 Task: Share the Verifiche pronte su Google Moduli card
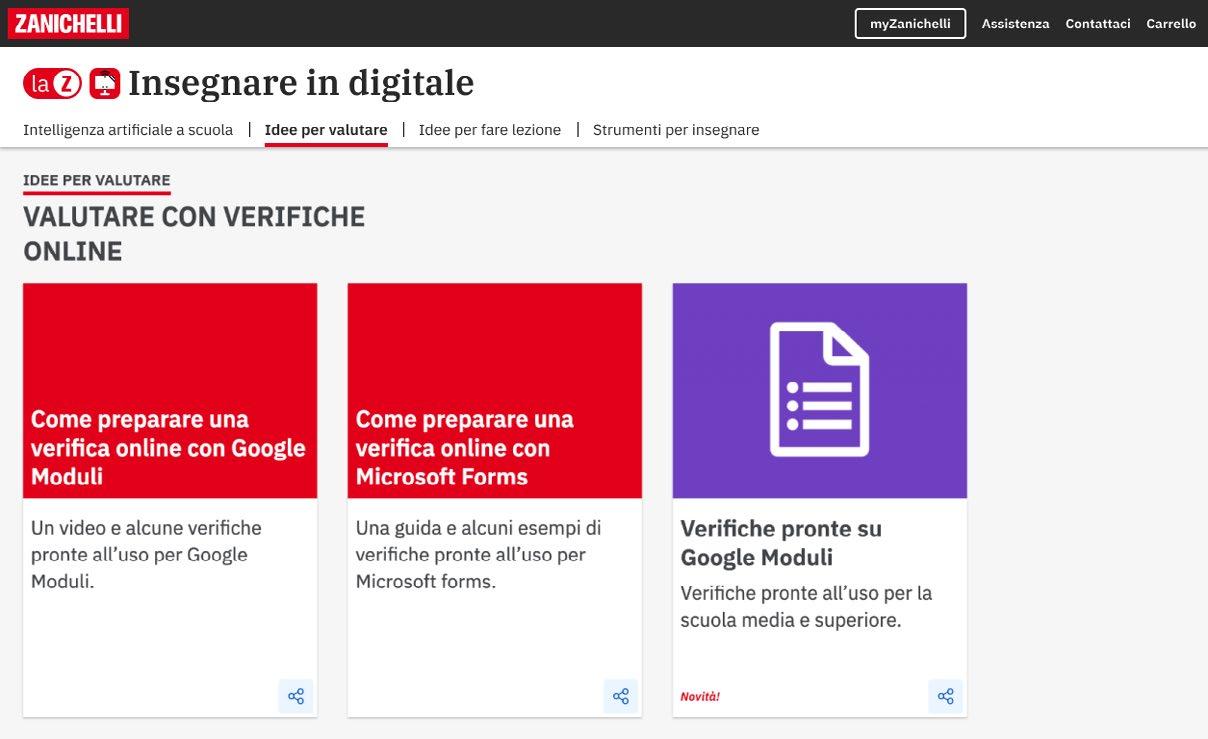945,696
